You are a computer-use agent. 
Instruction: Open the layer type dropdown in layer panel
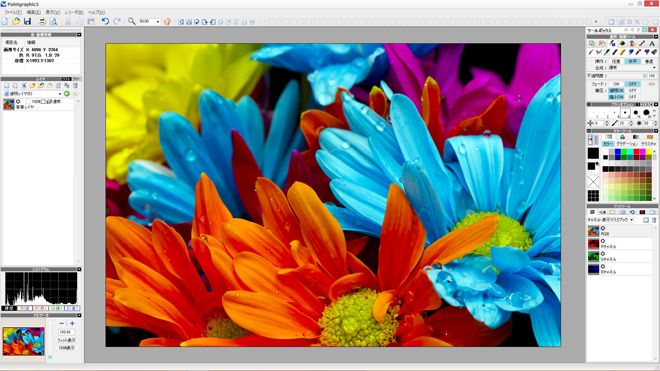(60, 94)
